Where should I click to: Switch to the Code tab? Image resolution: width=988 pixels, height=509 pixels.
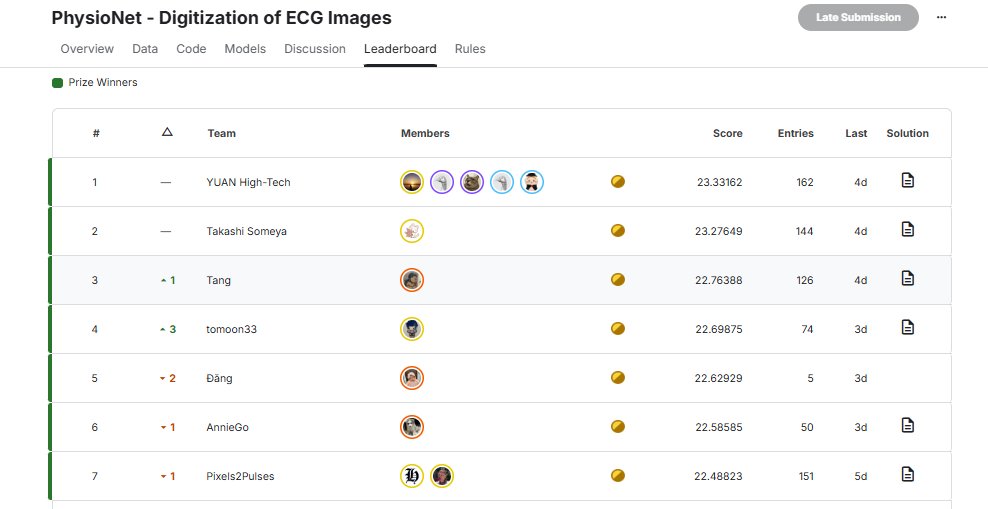(x=192, y=49)
